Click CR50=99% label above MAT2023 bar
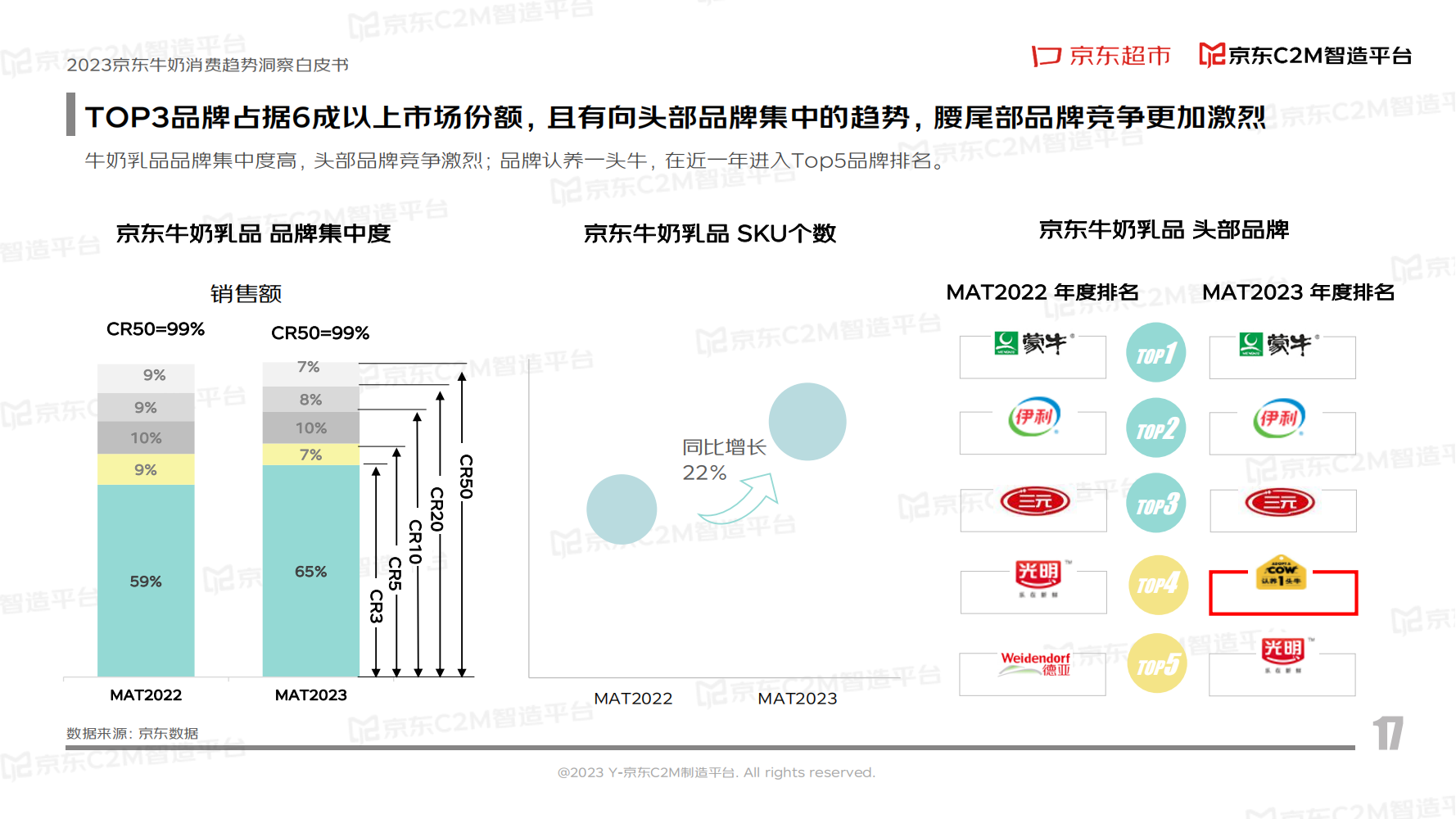The width and height of the screenshot is (1456, 819). [x=320, y=333]
